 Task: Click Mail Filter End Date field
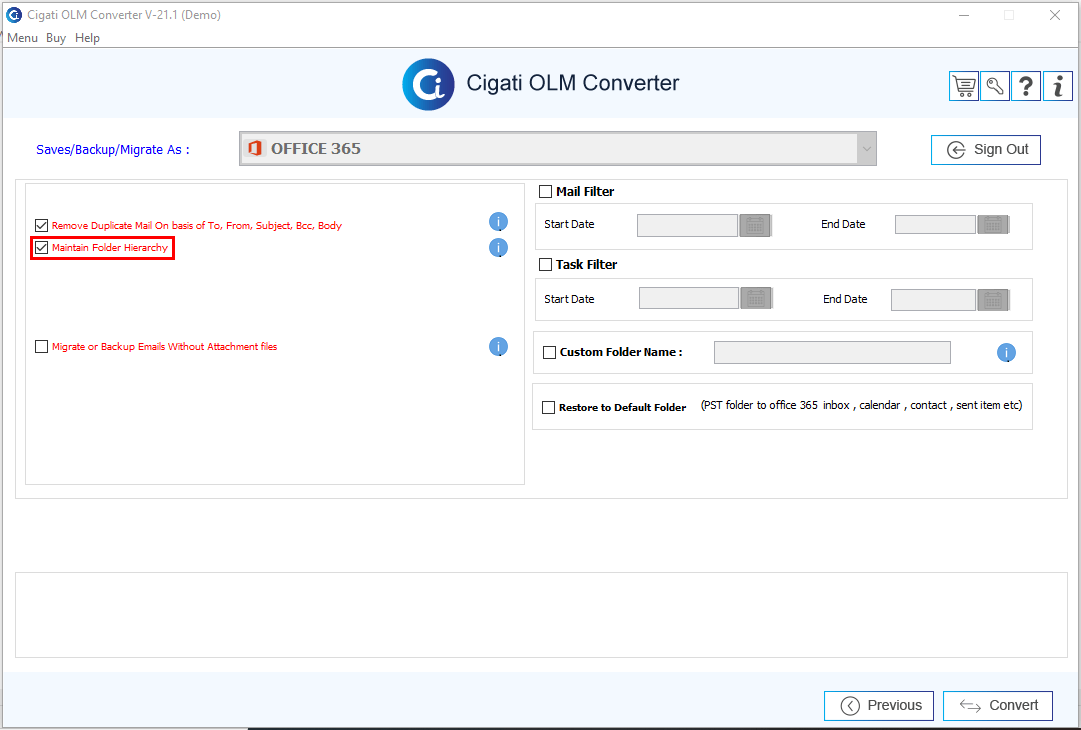(936, 225)
